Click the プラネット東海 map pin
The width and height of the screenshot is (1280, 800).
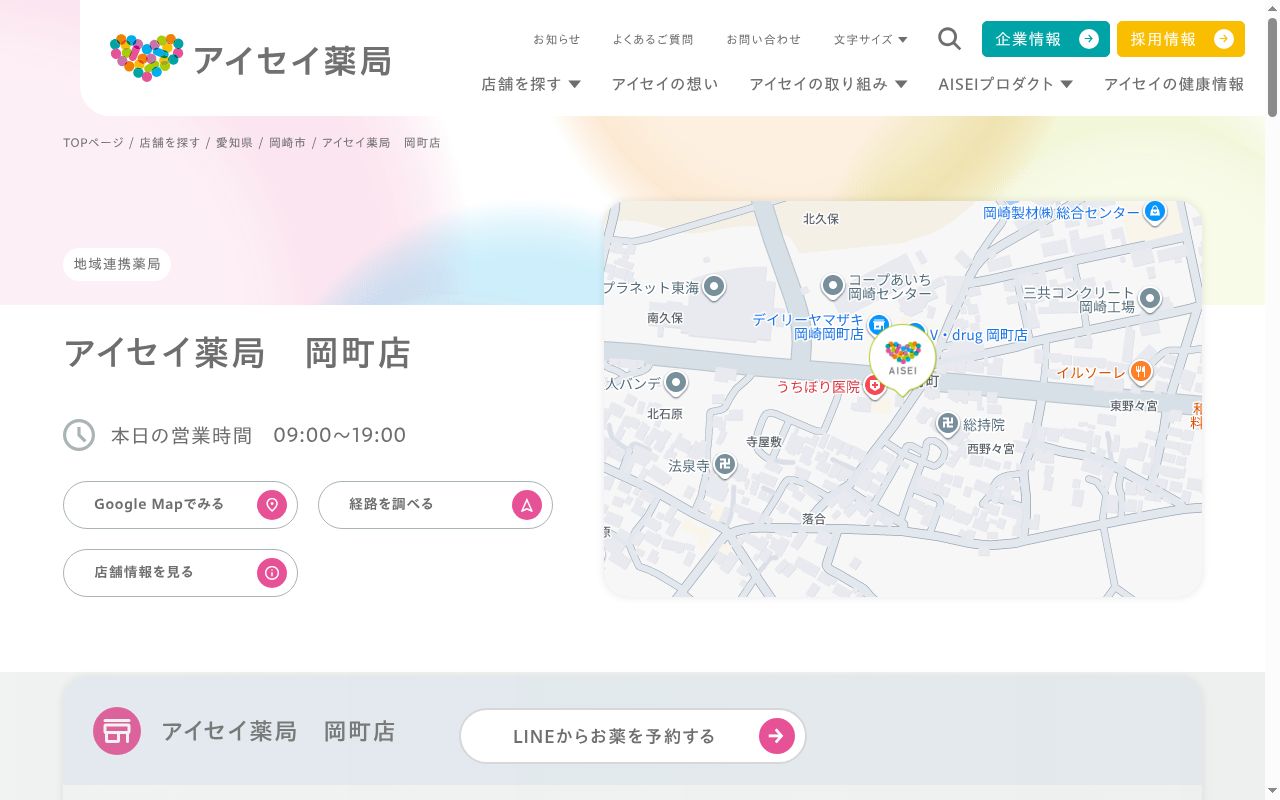(714, 288)
